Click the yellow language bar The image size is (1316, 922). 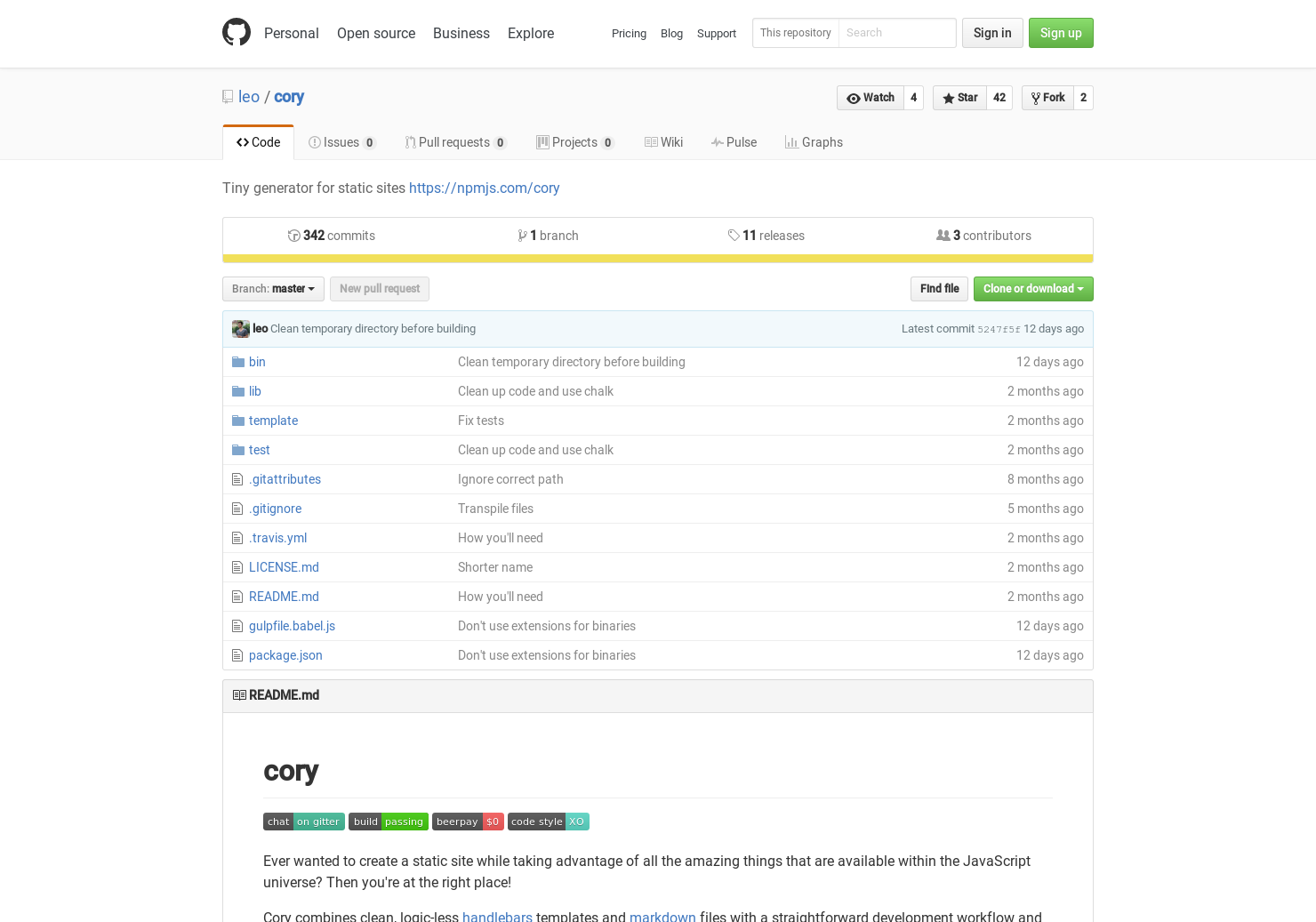click(658, 259)
